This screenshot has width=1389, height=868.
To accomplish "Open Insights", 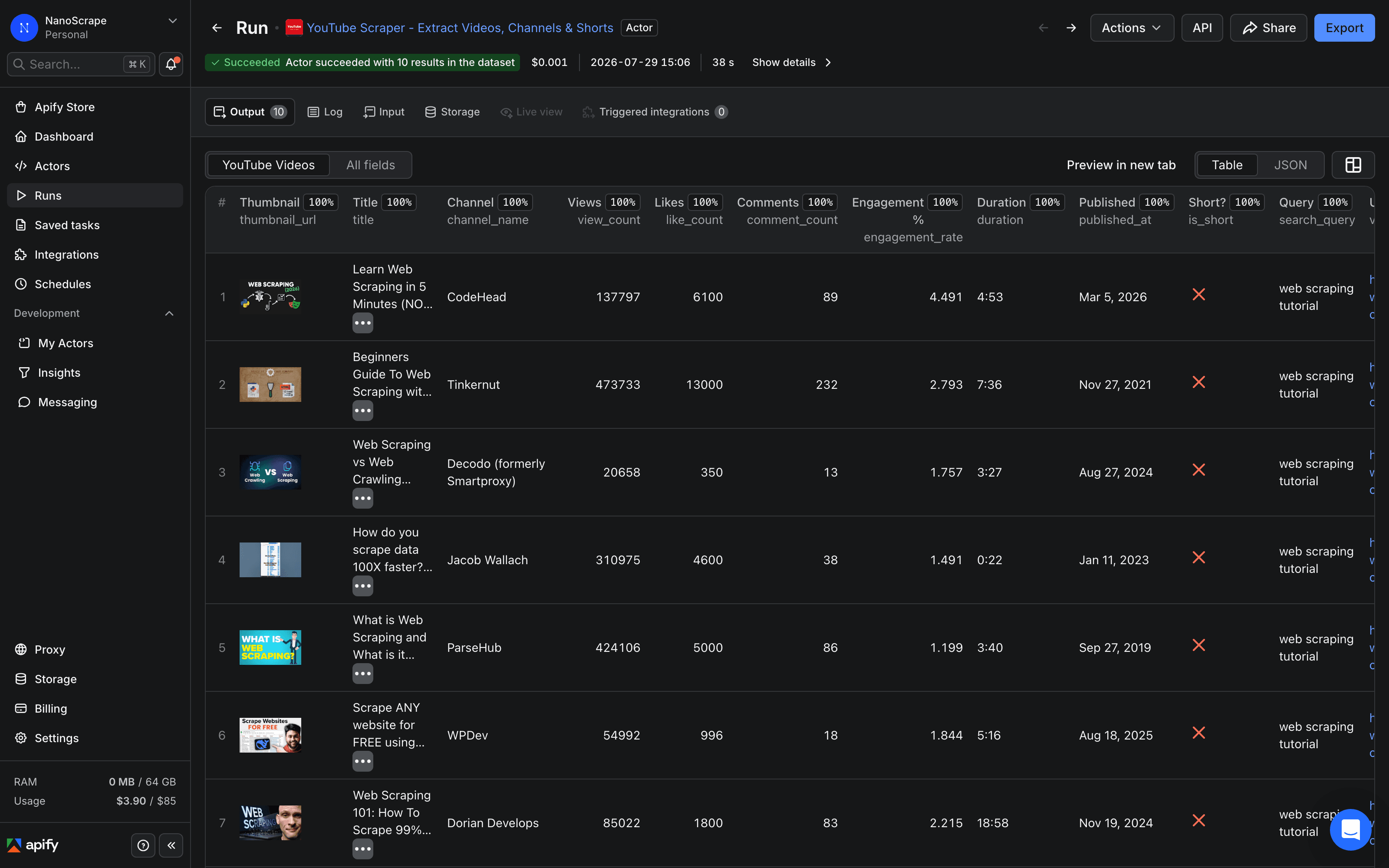I will [95, 372].
